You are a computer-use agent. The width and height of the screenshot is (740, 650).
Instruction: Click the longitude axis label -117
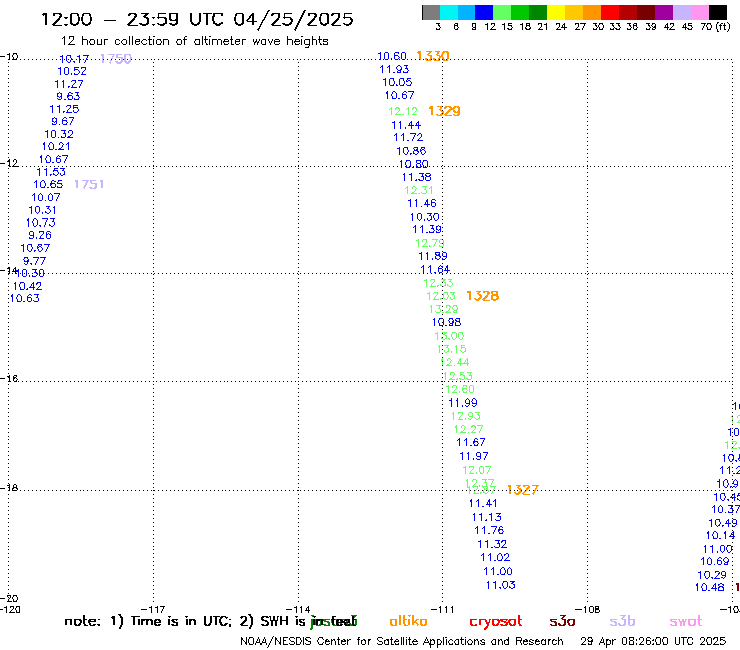[x=153, y=609]
